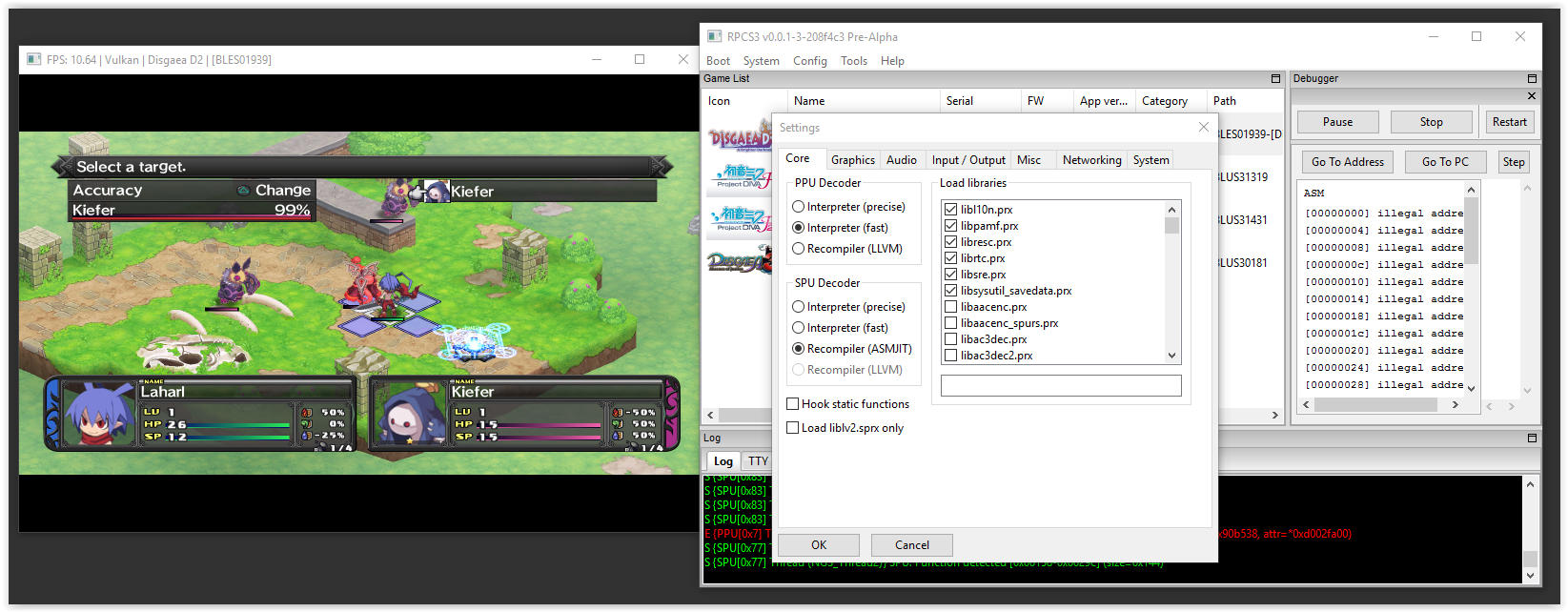Screen dimensions: 1568x612
Task: Click the game window icon in its title bar
Action: tap(34, 59)
